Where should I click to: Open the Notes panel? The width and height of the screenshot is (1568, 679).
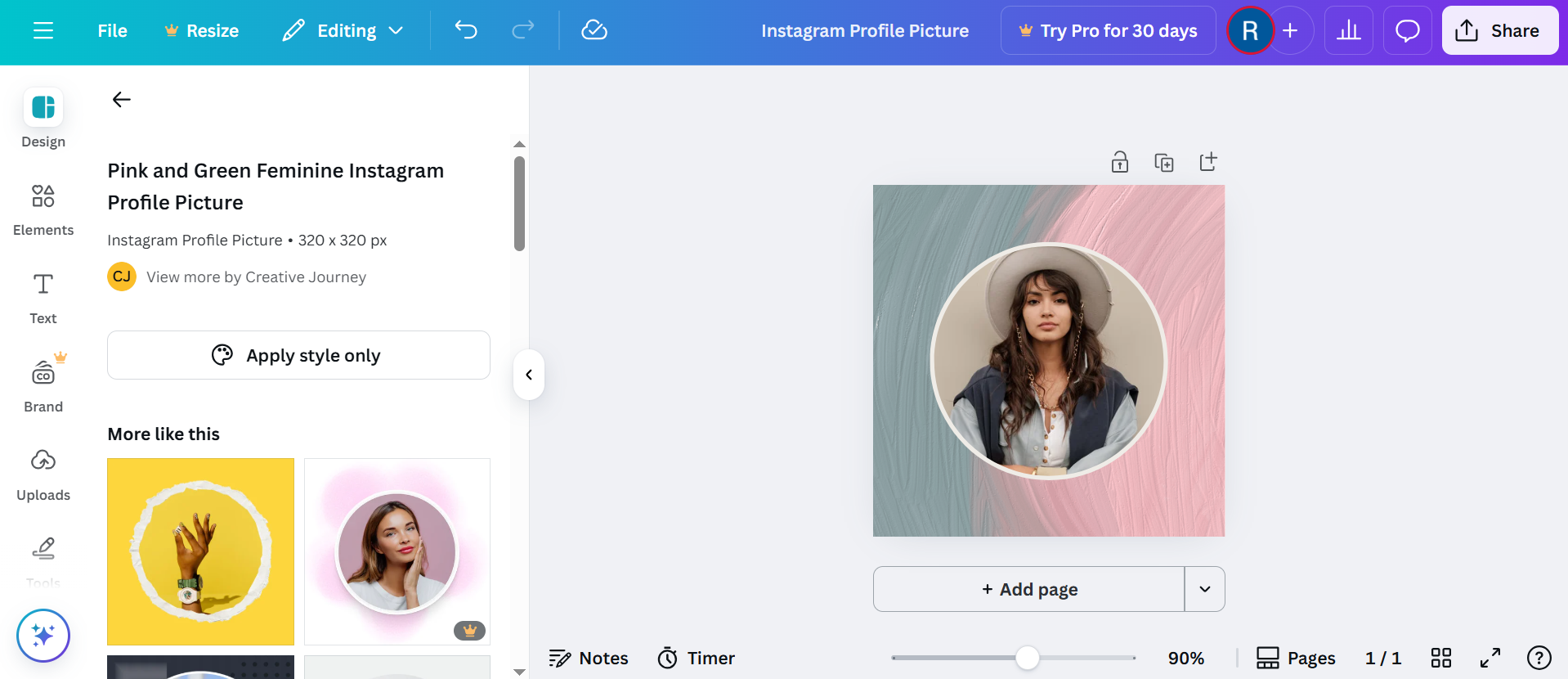pos(589,658)
